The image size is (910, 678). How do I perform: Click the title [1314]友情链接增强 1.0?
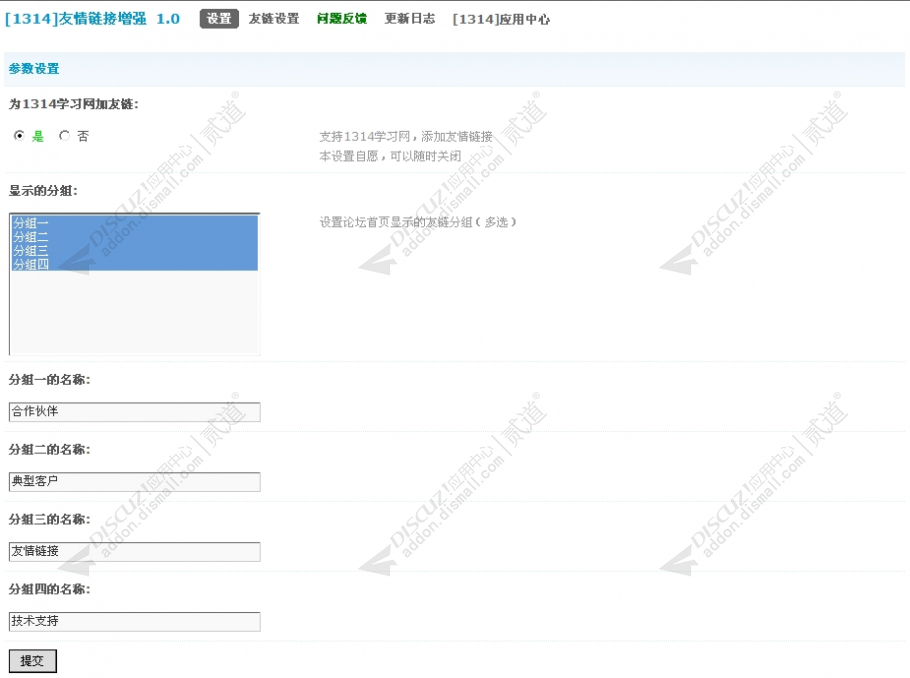tap(92, 19)
